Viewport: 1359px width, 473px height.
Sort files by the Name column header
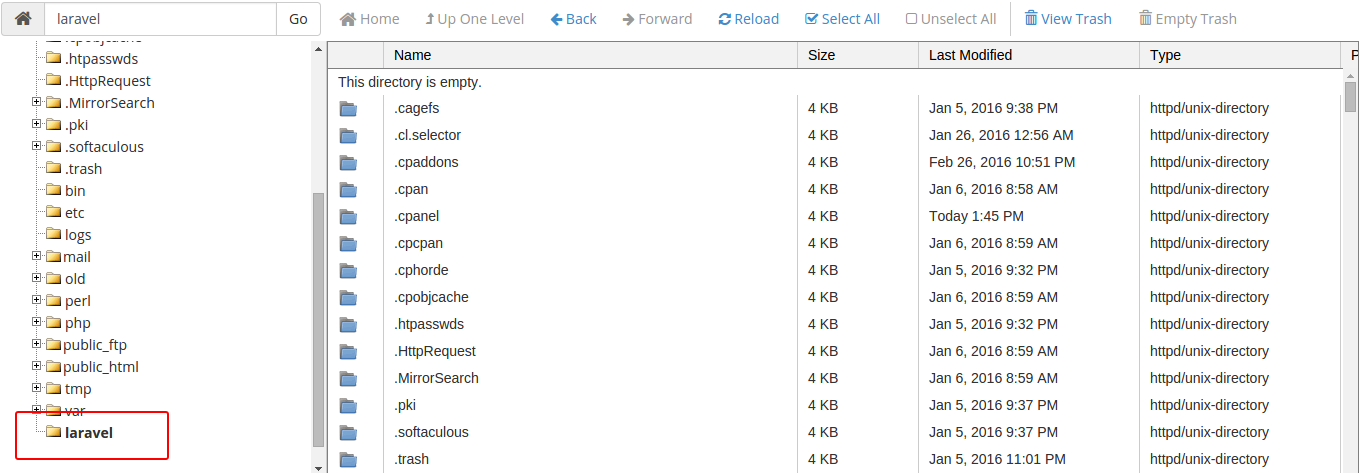[x=413, y=55]
